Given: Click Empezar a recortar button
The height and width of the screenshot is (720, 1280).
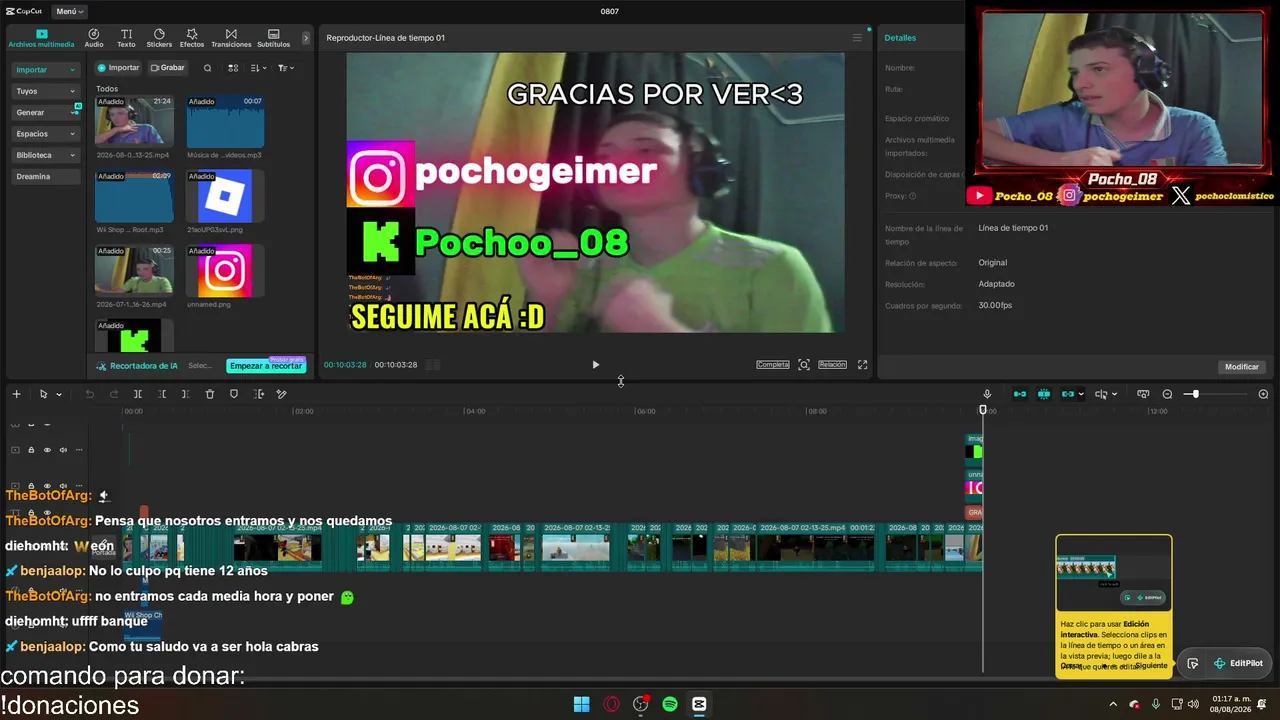Looking at the screenshot, I should [x=265, y=366].
